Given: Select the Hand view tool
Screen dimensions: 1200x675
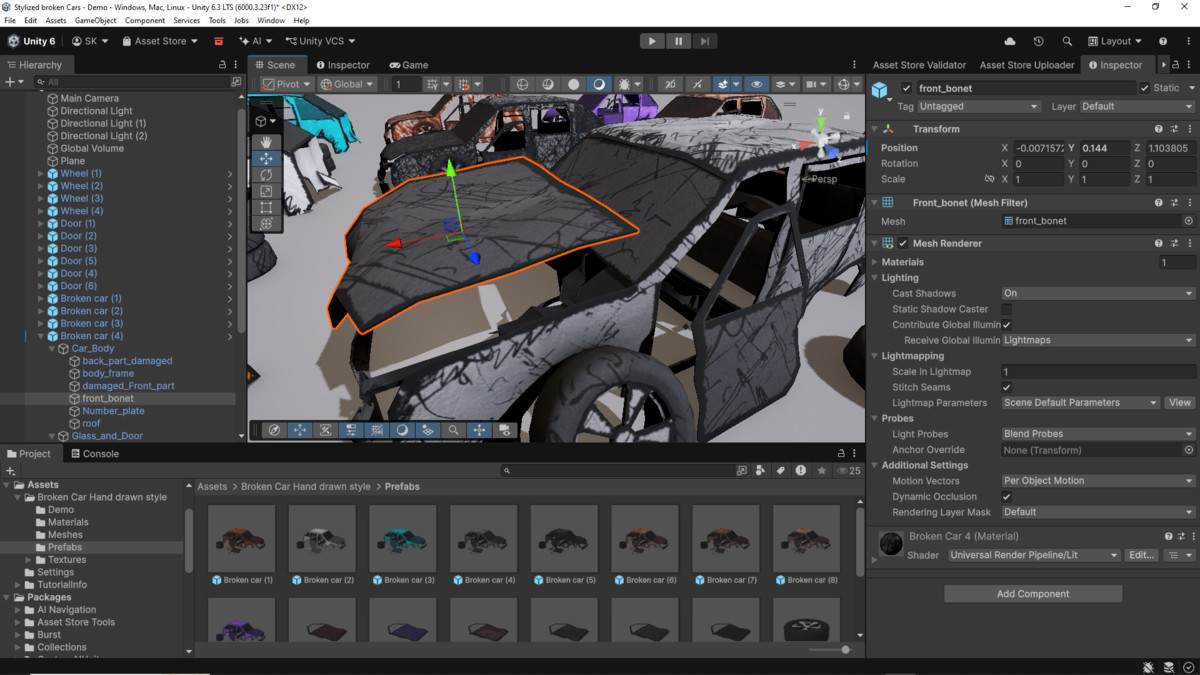Looking at the screenshot, I should coord(266,142).
